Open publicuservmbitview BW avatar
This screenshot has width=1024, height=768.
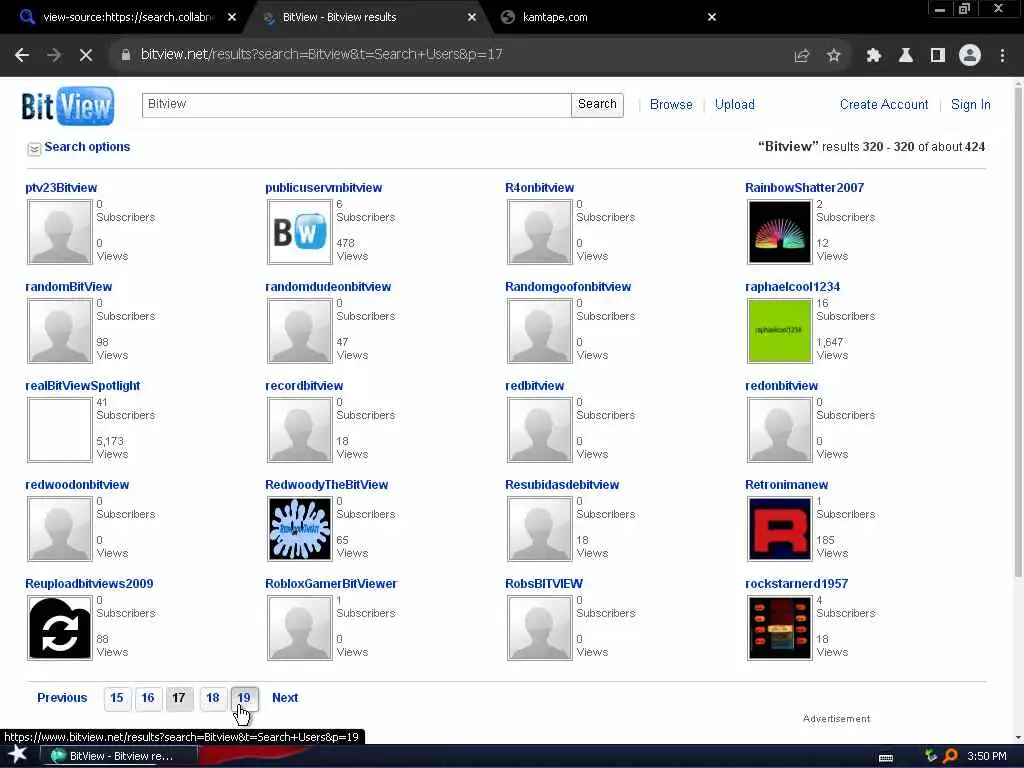300,232
